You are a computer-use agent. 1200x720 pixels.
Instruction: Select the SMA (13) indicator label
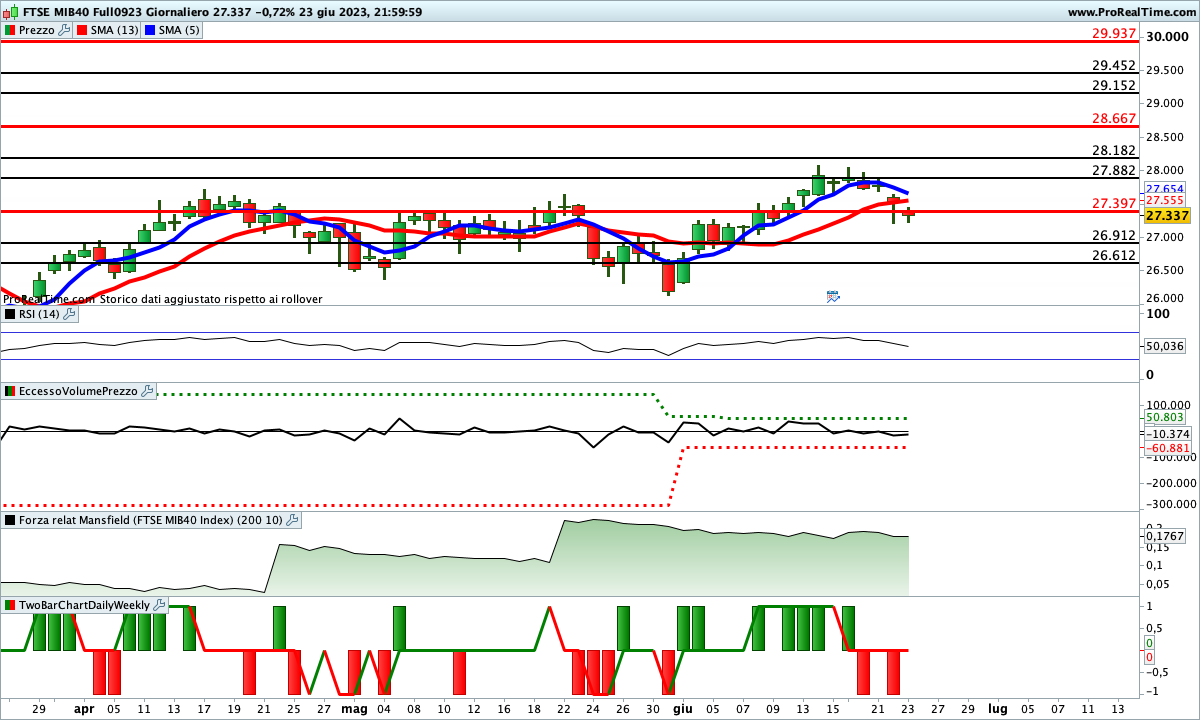(115, 30)
